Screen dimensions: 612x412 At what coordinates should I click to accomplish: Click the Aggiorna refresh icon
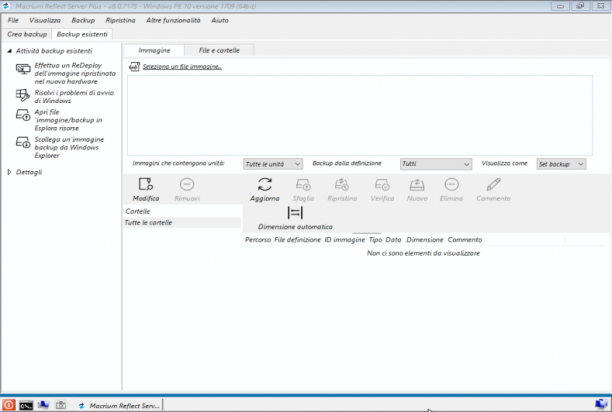(x=265, y=184)
